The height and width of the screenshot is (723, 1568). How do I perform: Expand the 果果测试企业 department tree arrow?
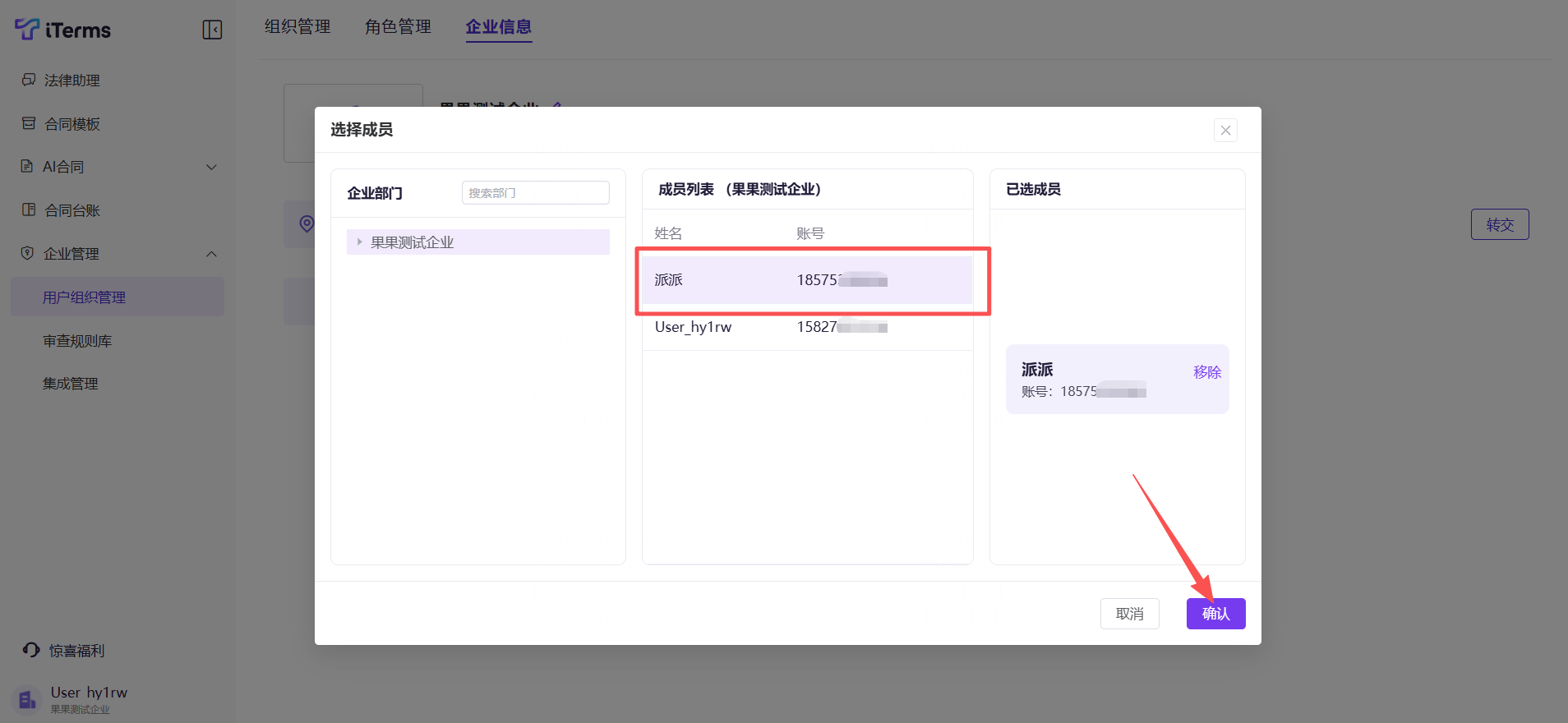pos(359,242)
